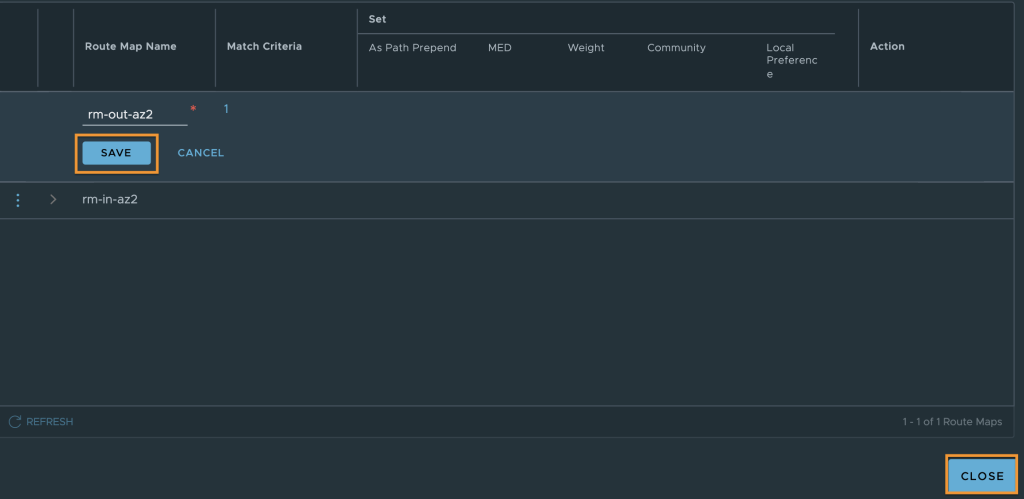This screenshot has width=1024, height=499.
Task: Select the rm-in-az2 route map text
Action: pyautogui.click(x=110, y=199)
